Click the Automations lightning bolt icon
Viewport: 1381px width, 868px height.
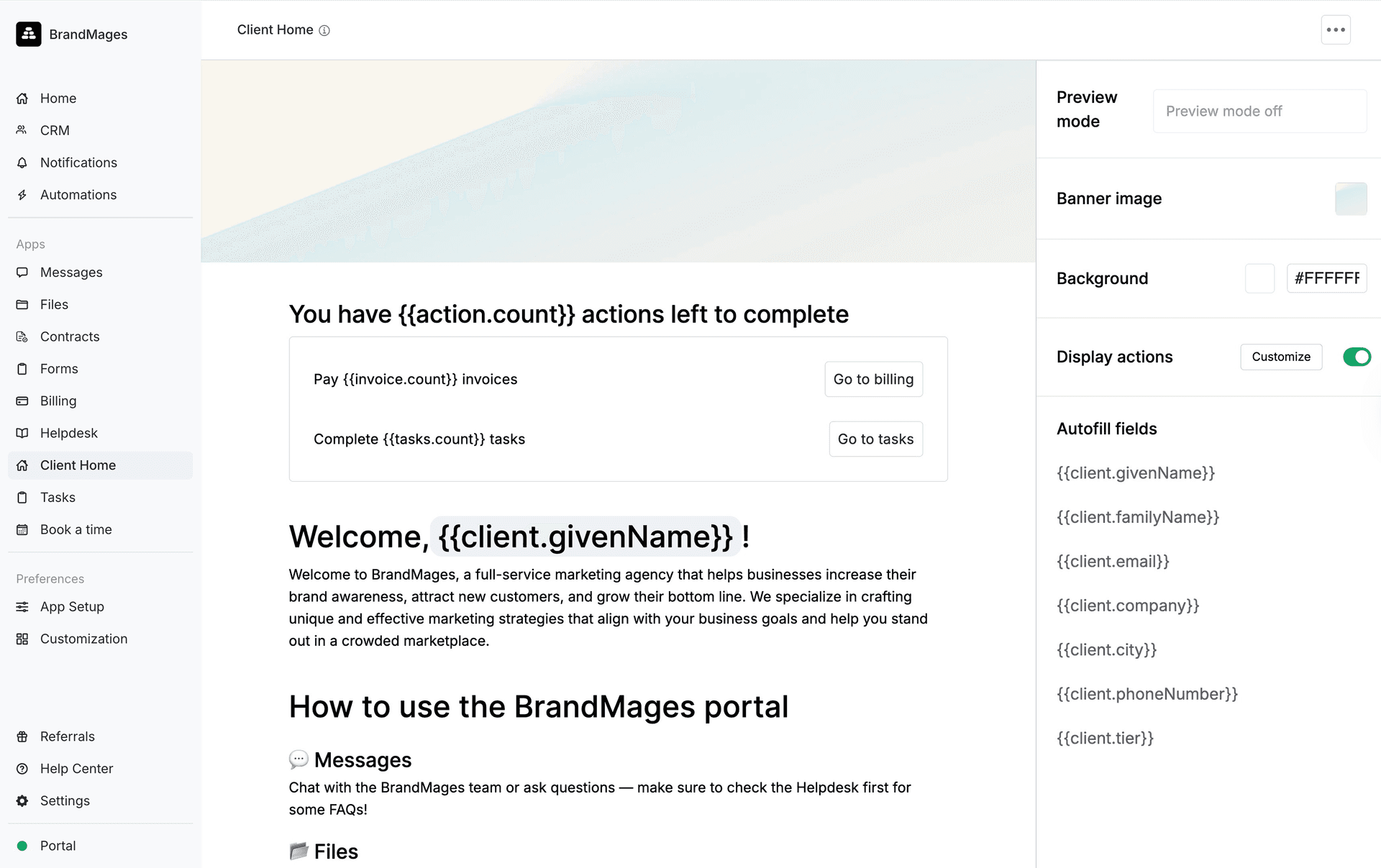[22, 195]
